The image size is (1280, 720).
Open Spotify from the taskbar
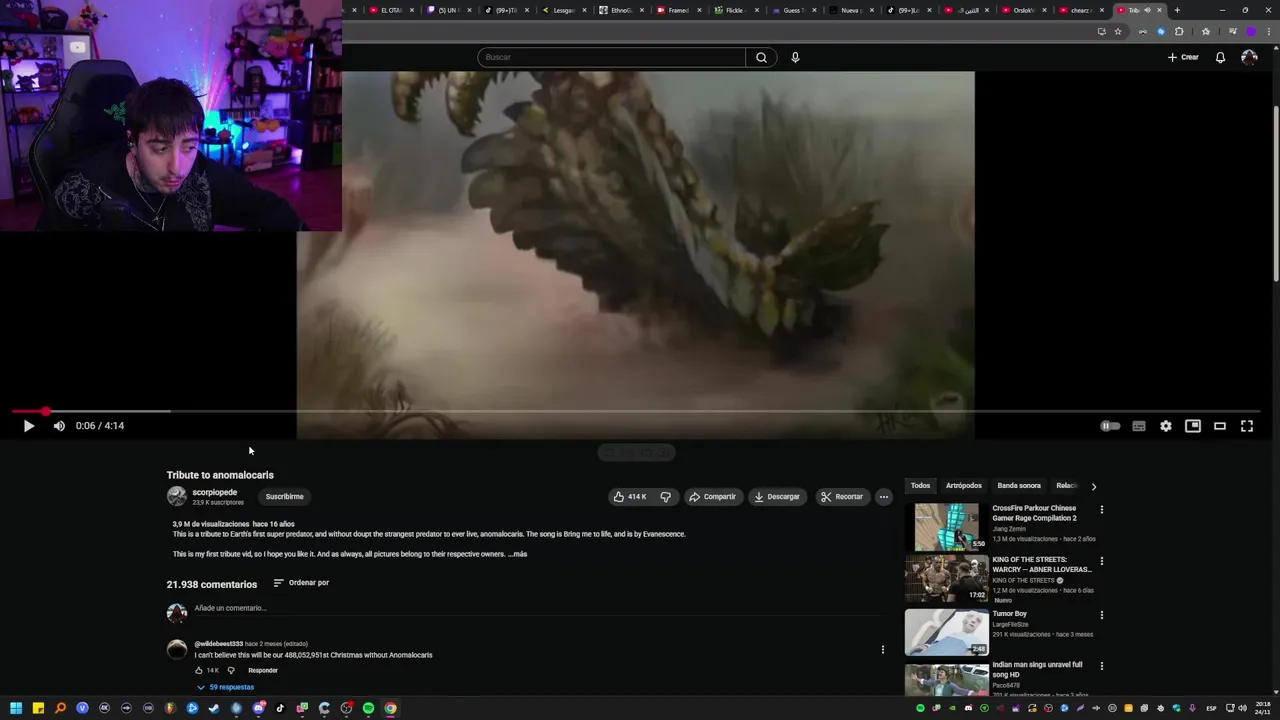click(x=368, y=708)
